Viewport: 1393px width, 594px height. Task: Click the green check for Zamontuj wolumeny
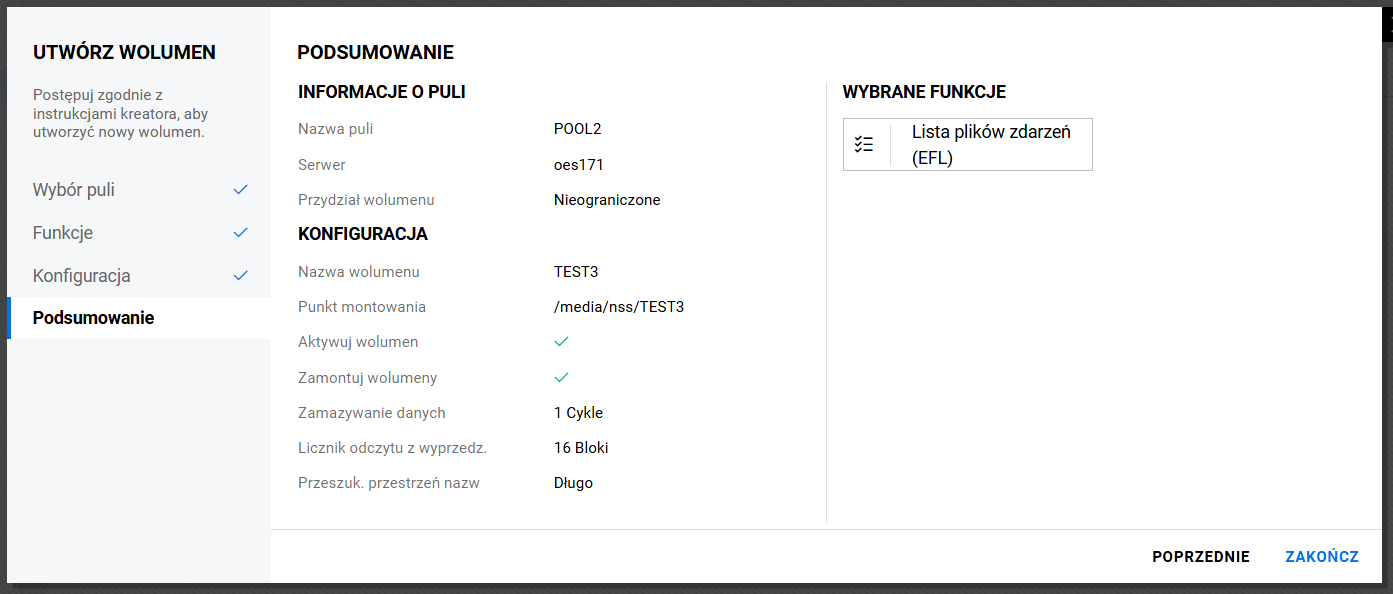(x=562, y=377)
